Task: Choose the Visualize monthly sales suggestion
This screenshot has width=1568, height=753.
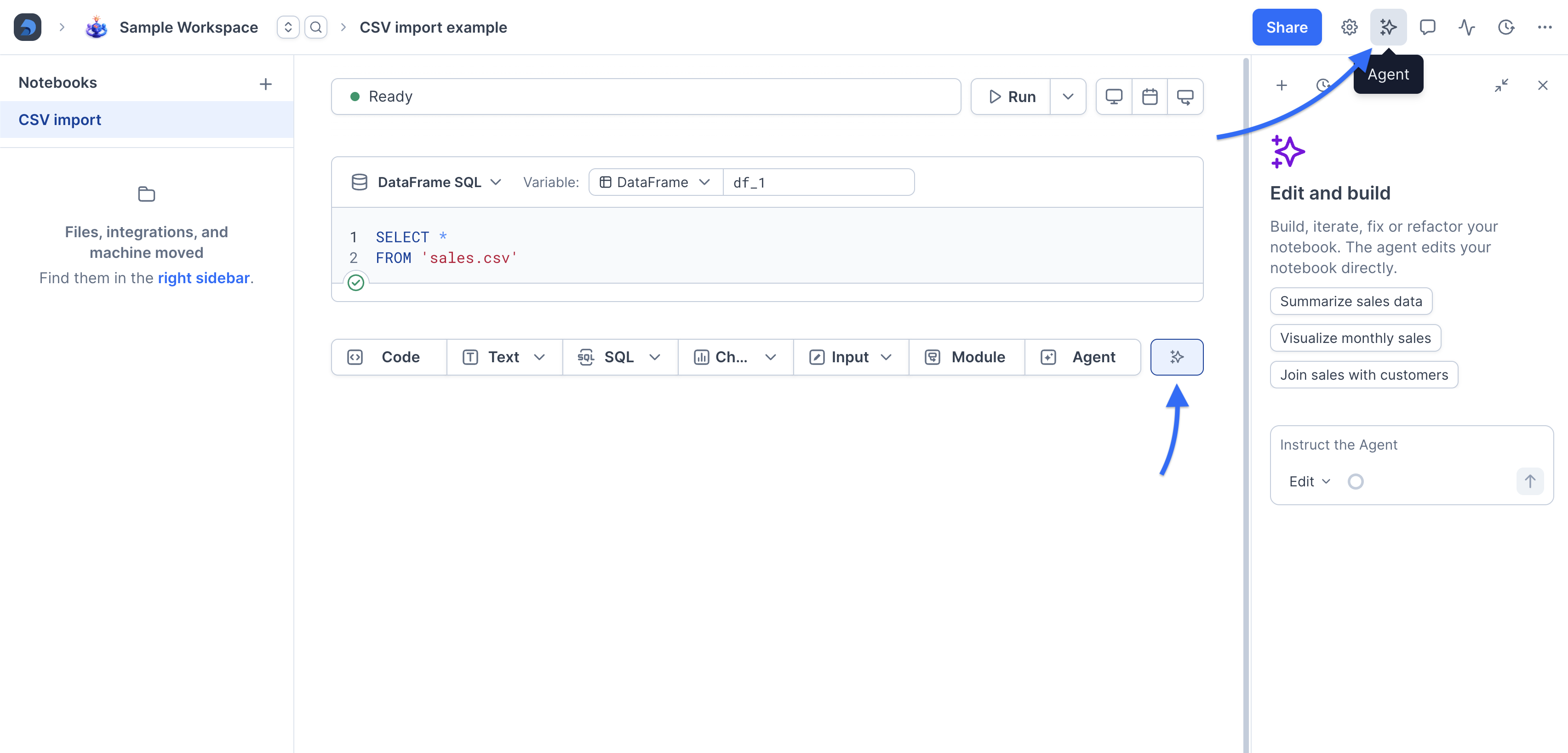Action: 1355,338
